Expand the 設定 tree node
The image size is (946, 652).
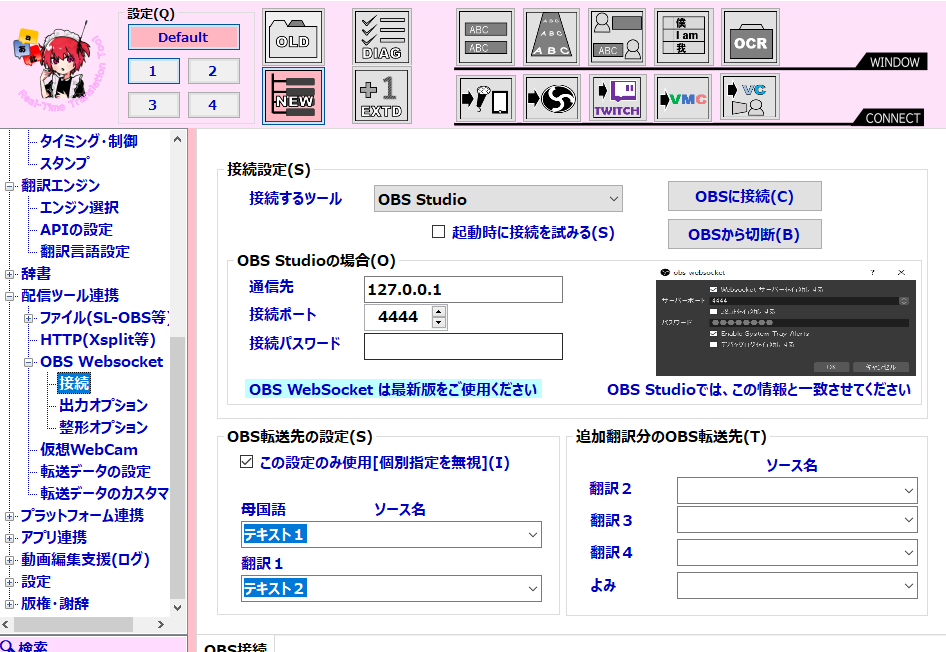point(10,583)
